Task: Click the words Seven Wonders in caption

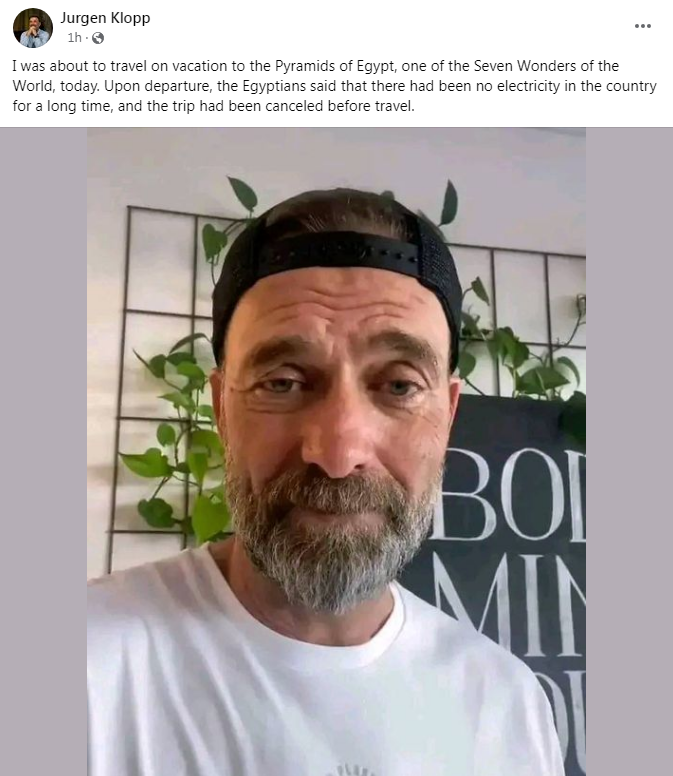Action: (x=525, y=66)
